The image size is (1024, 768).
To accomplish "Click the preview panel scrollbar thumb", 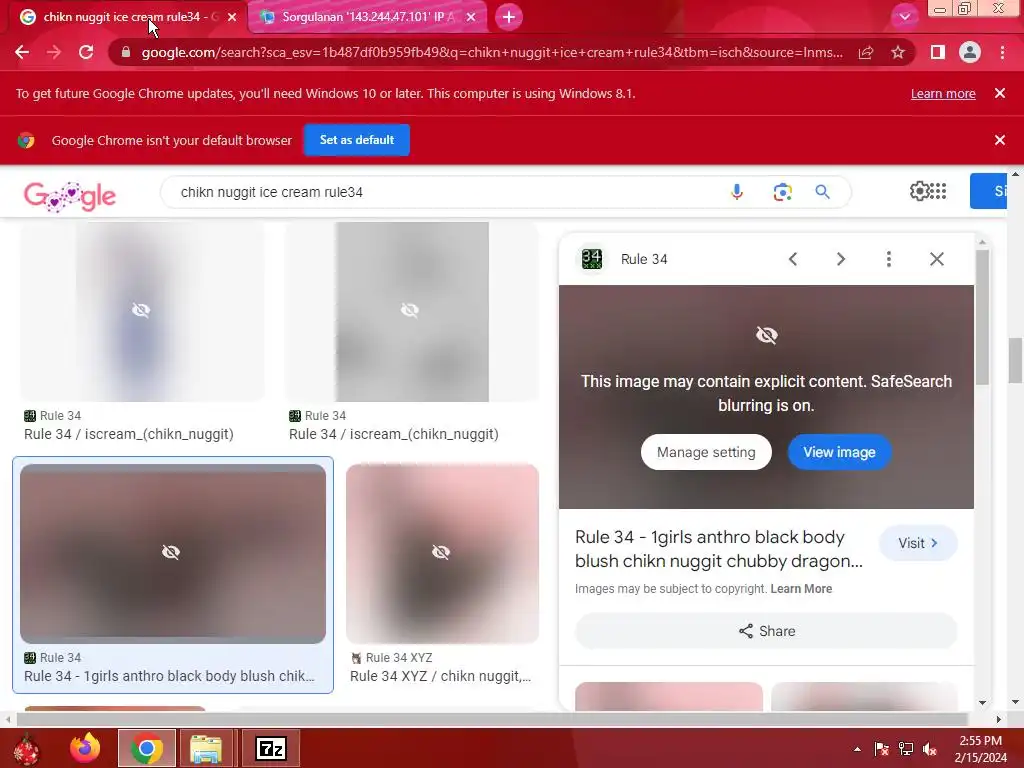I will (x=982, y=317).
